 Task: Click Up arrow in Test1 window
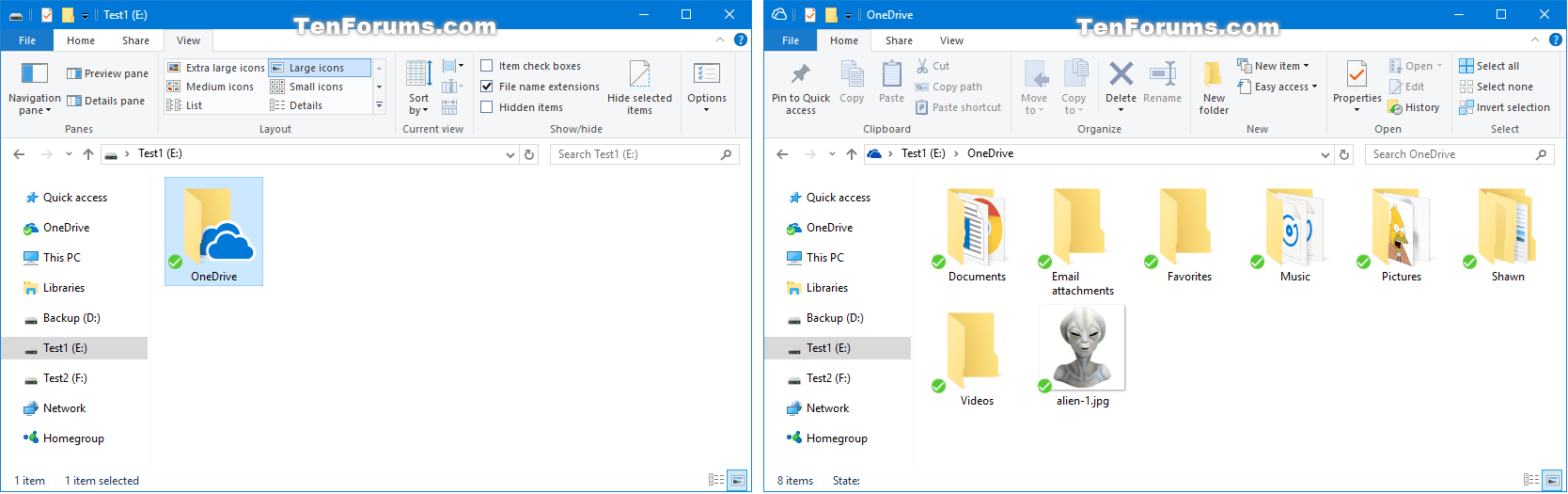88,154
